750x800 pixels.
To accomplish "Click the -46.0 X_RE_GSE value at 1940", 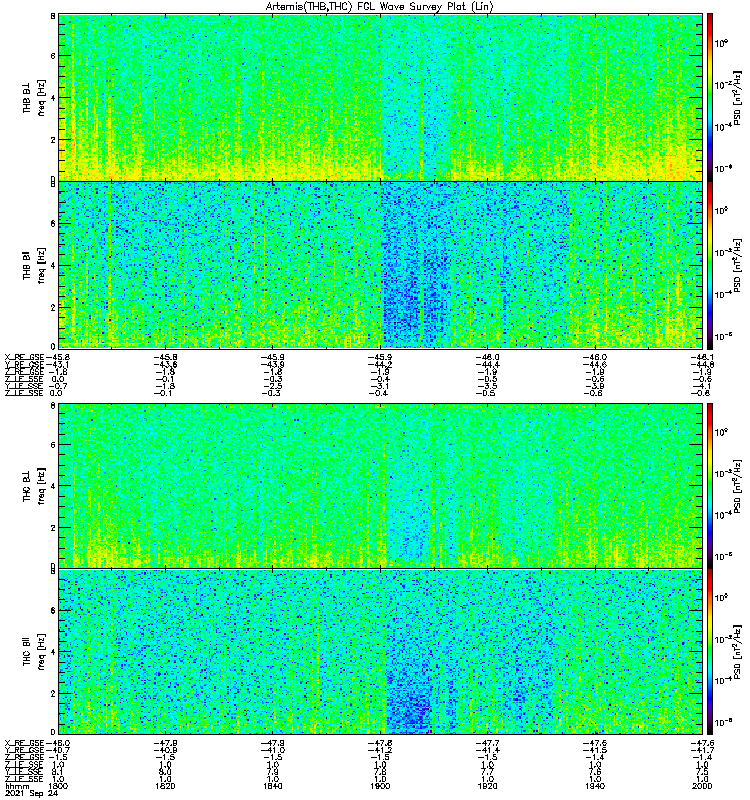I will 595,357.
